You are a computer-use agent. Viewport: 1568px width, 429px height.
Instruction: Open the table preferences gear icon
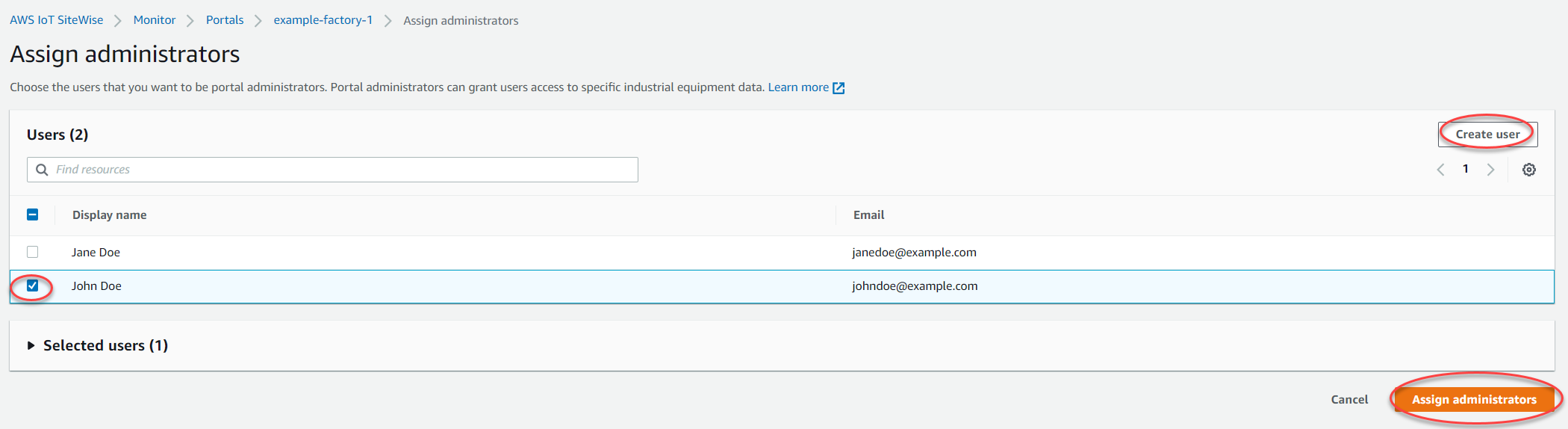pos(1528,170)
